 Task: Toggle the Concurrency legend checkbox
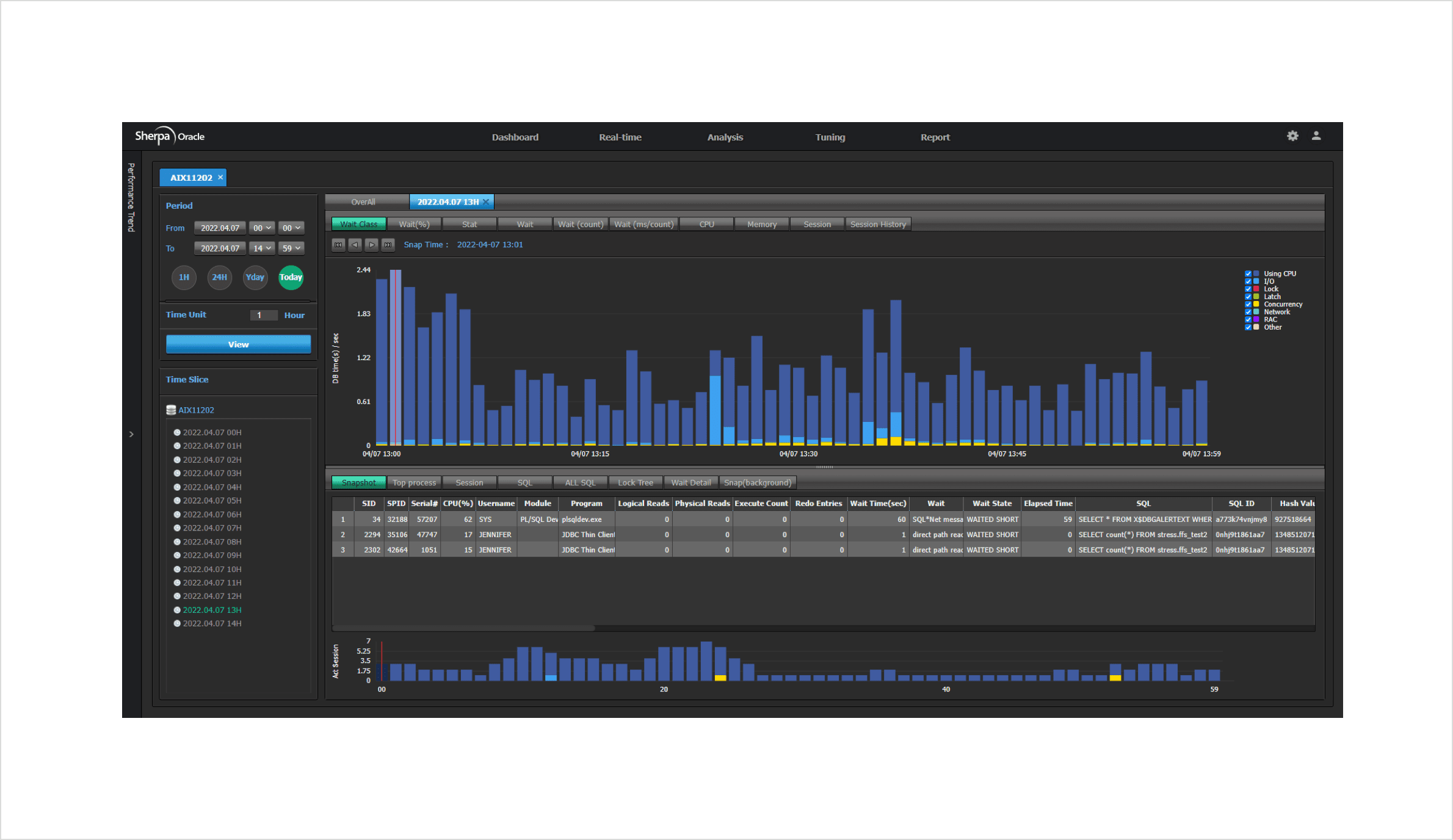click(x=1248, y=305)
